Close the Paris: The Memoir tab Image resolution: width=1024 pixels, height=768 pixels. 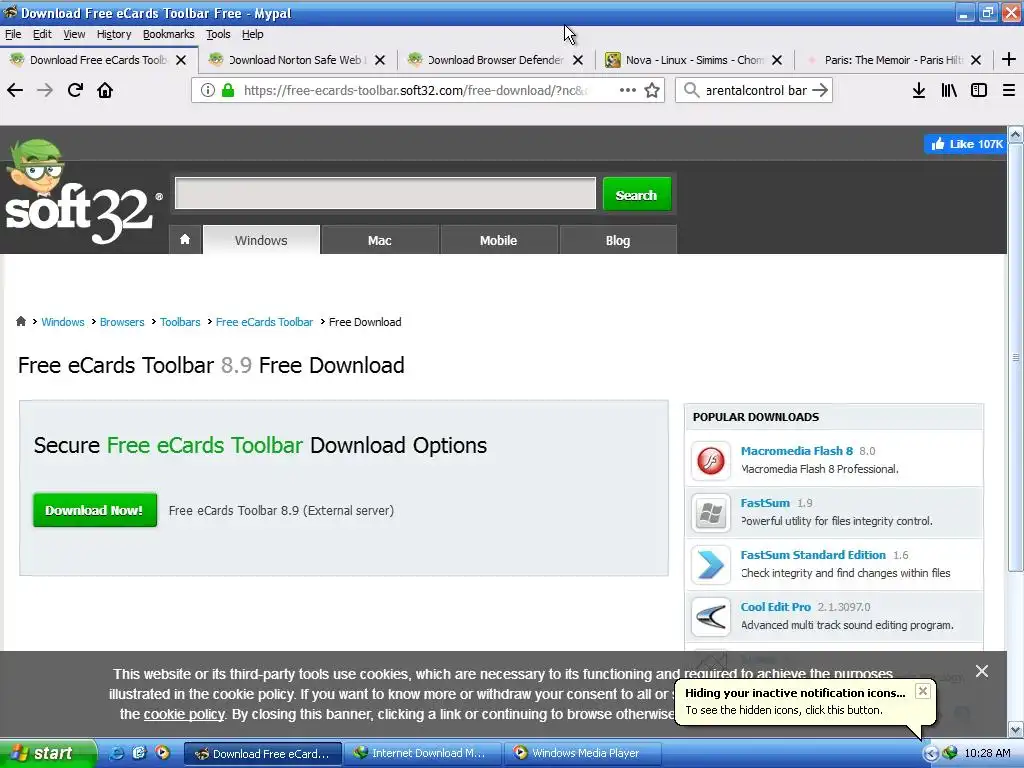click(976, 60)
